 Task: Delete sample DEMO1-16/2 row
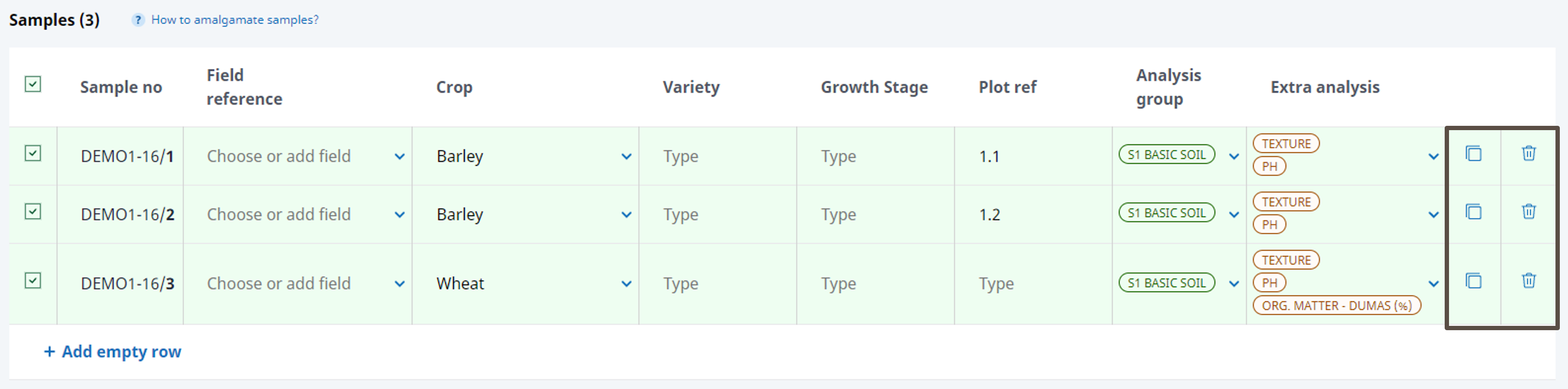1528,212
